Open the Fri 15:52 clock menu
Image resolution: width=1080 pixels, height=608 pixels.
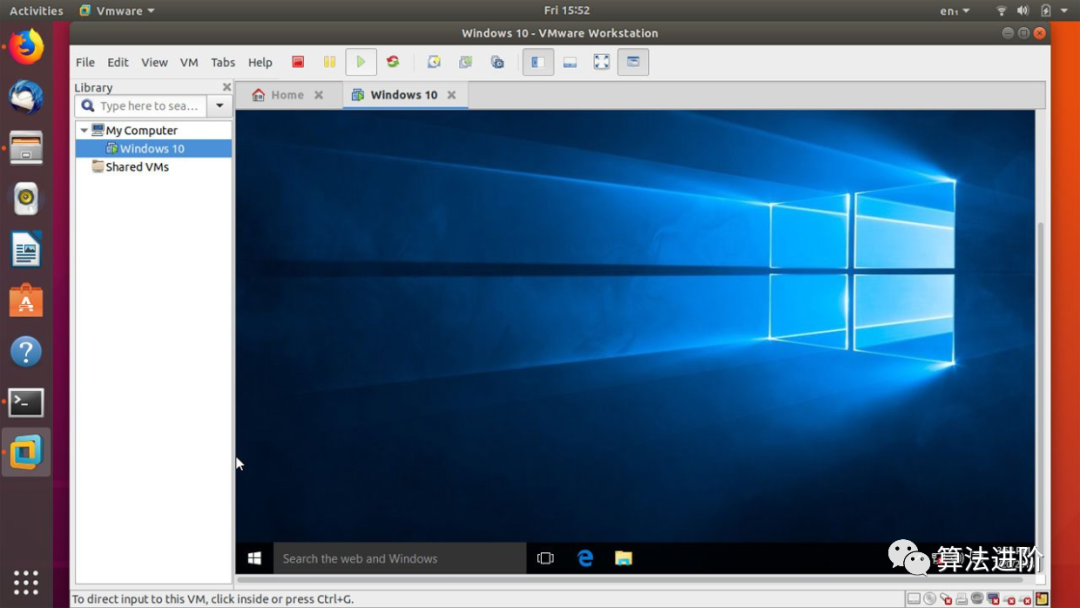pyautogui.click(x=567, y=10)
